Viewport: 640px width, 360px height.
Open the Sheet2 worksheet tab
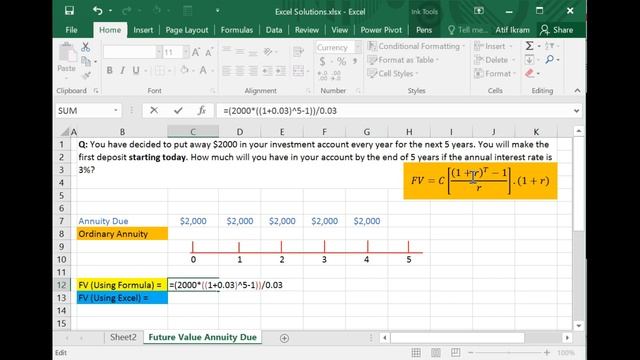(123, 337)
